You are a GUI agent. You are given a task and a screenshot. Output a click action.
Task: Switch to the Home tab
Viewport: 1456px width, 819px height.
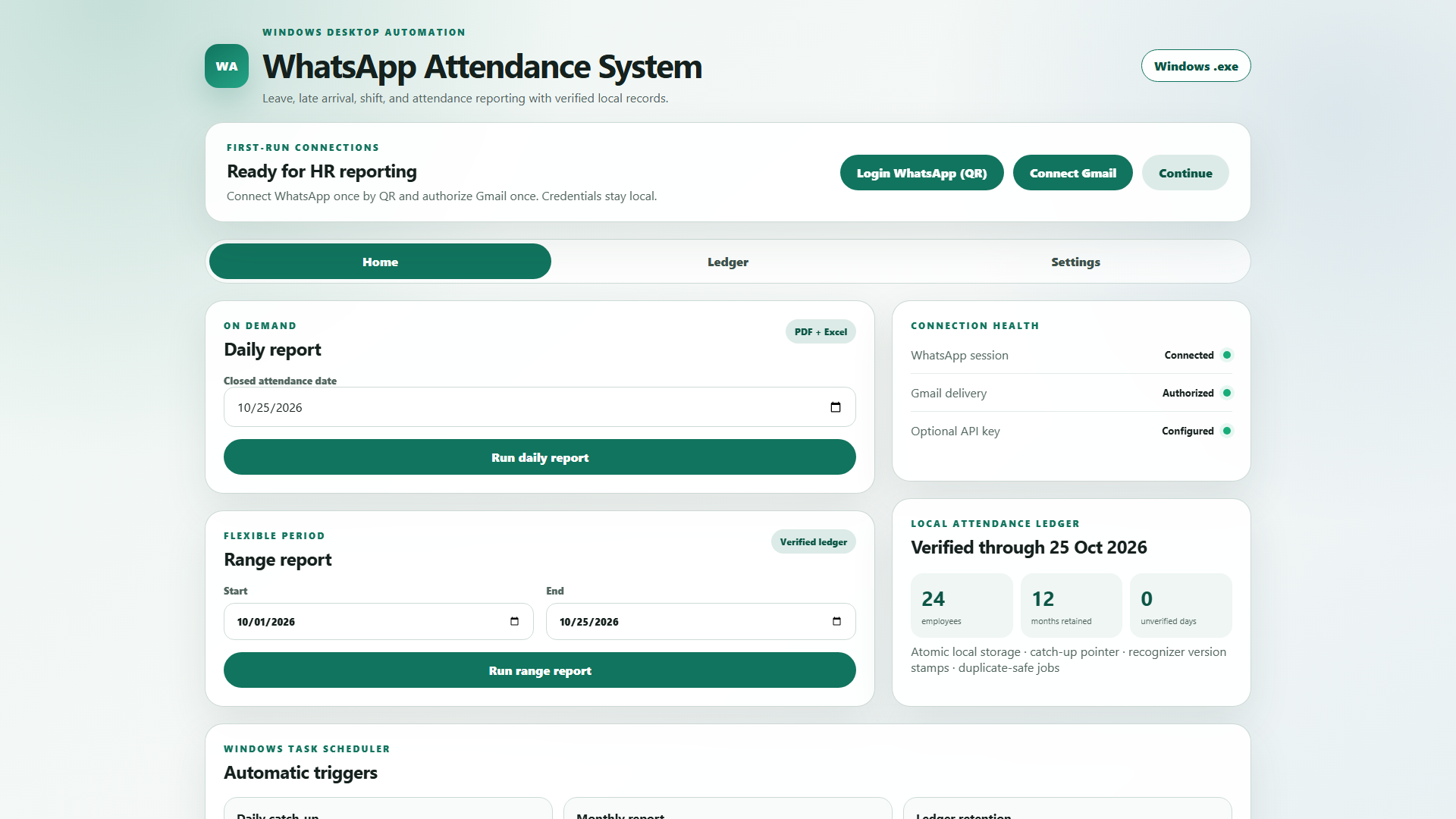(380, 262)
